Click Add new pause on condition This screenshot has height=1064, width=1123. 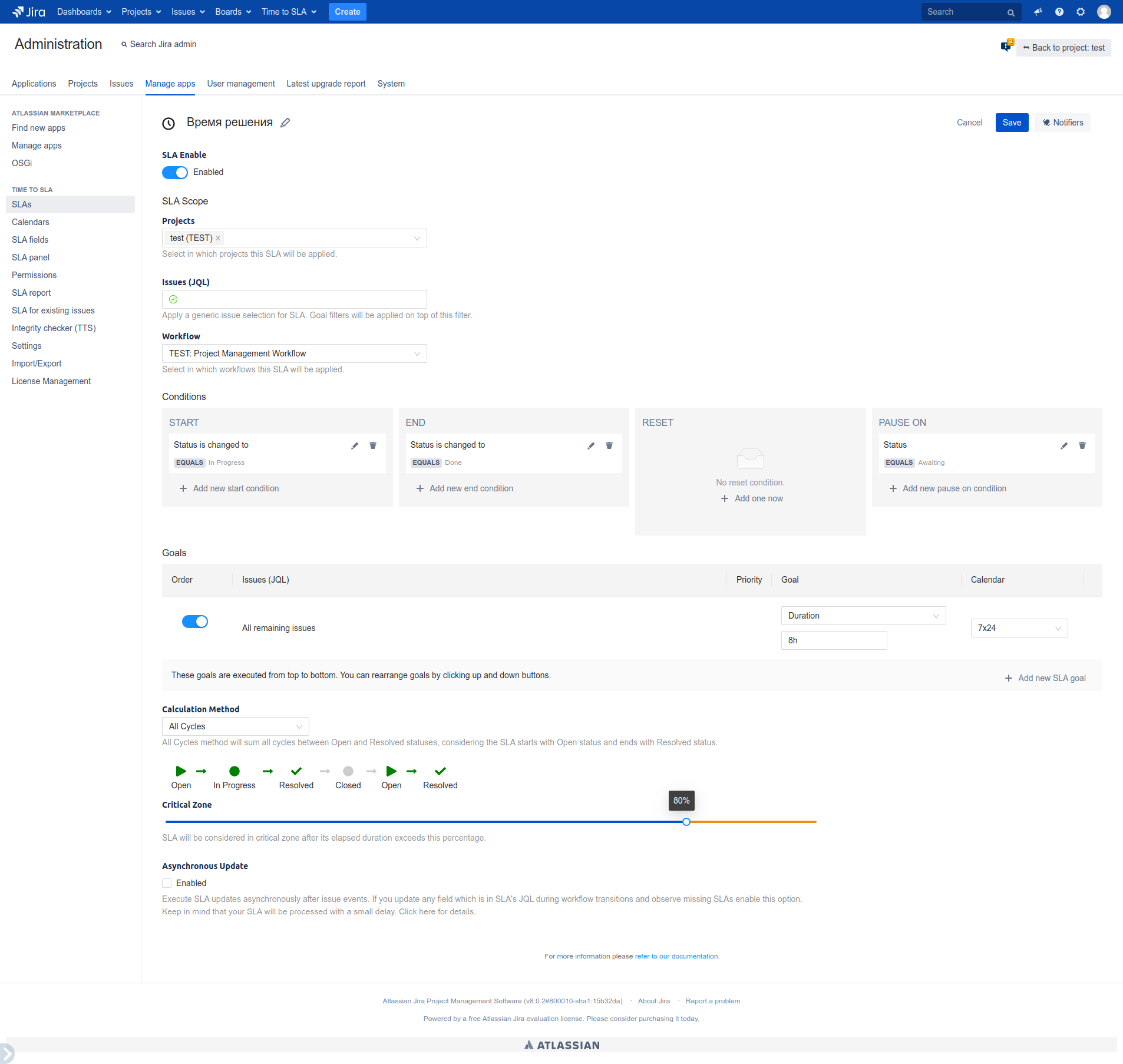coord(949,488)
